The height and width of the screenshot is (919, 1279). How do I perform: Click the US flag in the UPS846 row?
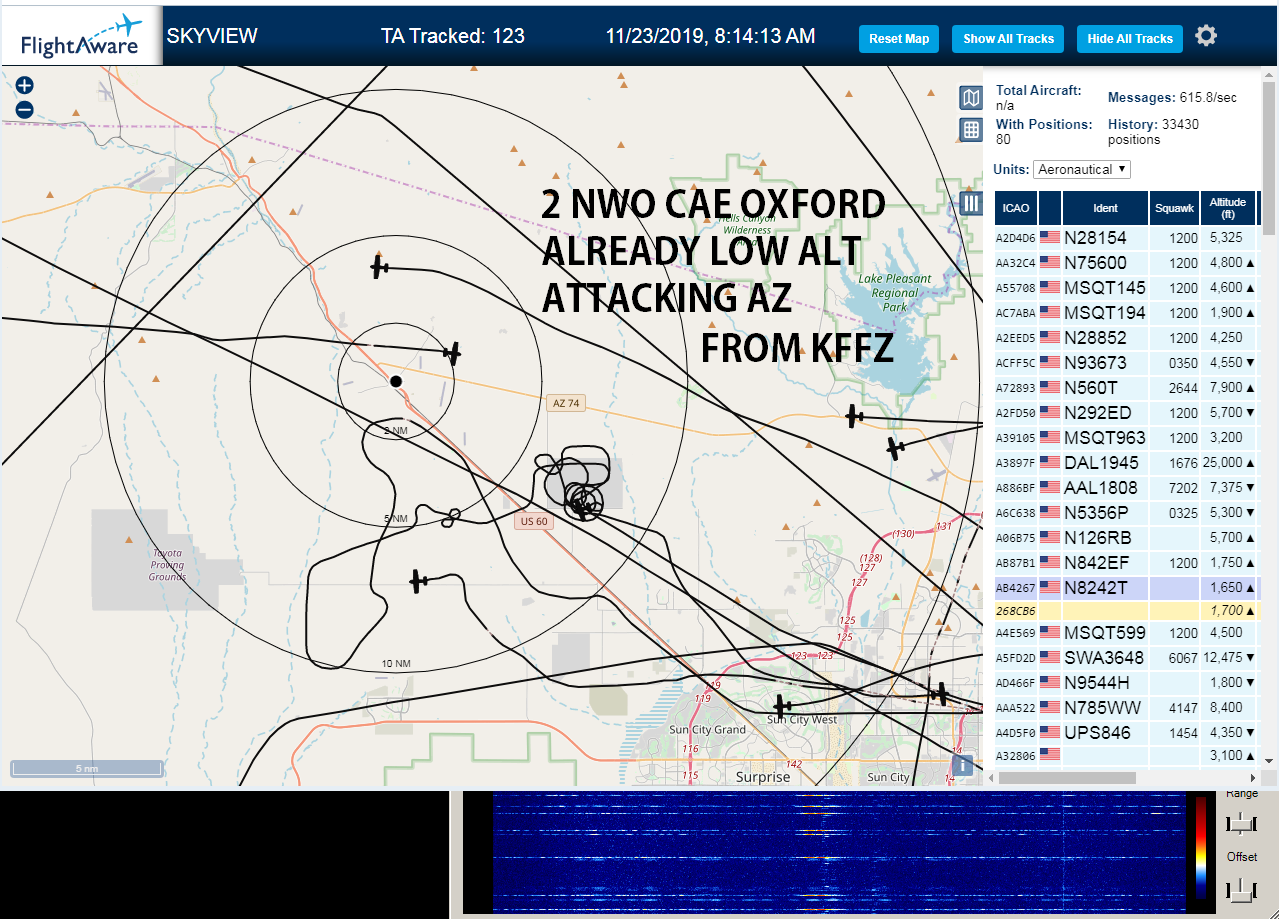pos(1050,733)
